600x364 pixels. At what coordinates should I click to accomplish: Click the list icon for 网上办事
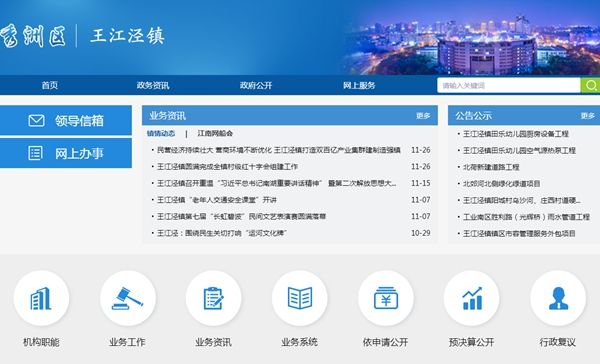(36, 153)
